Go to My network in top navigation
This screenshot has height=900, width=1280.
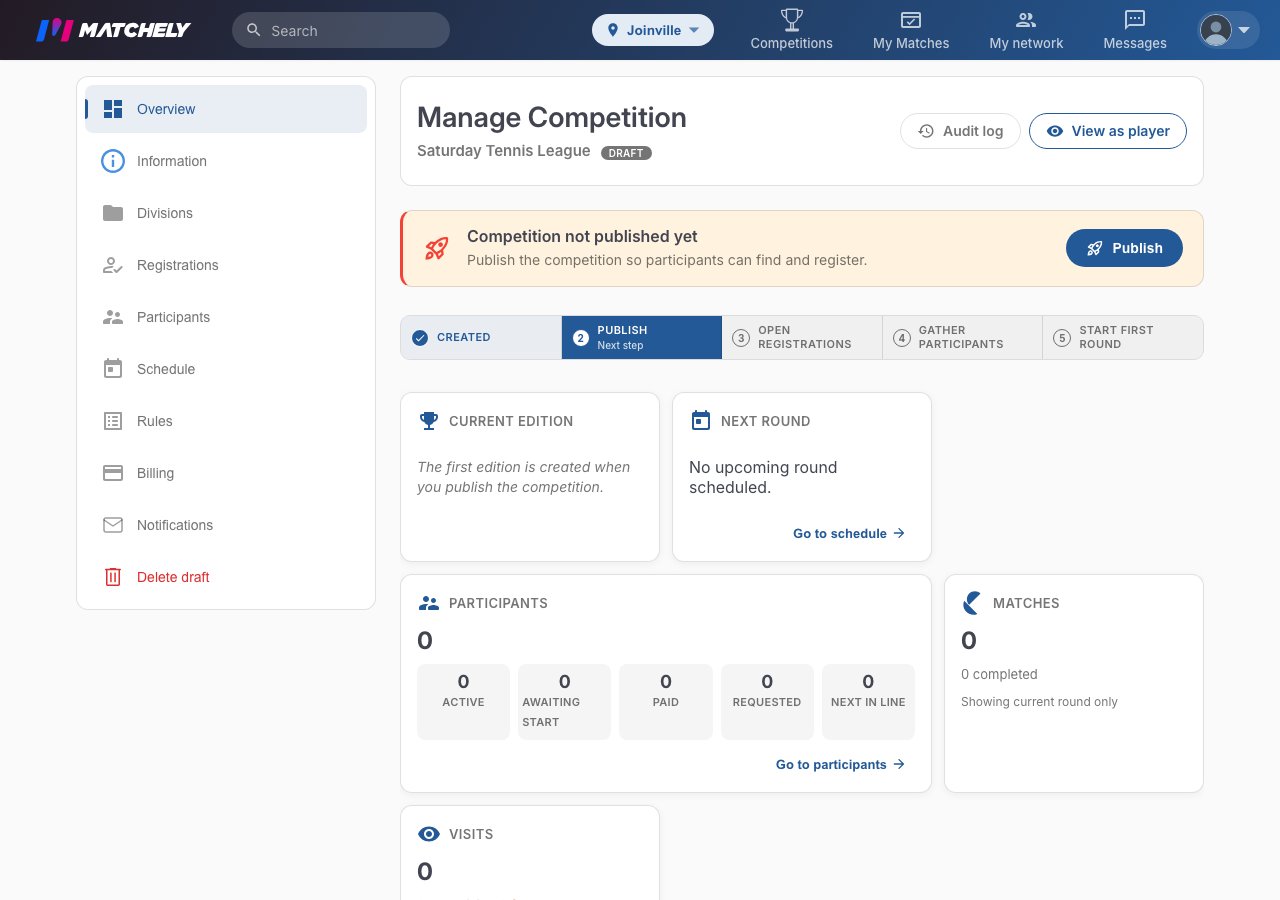pos(1026,30)
